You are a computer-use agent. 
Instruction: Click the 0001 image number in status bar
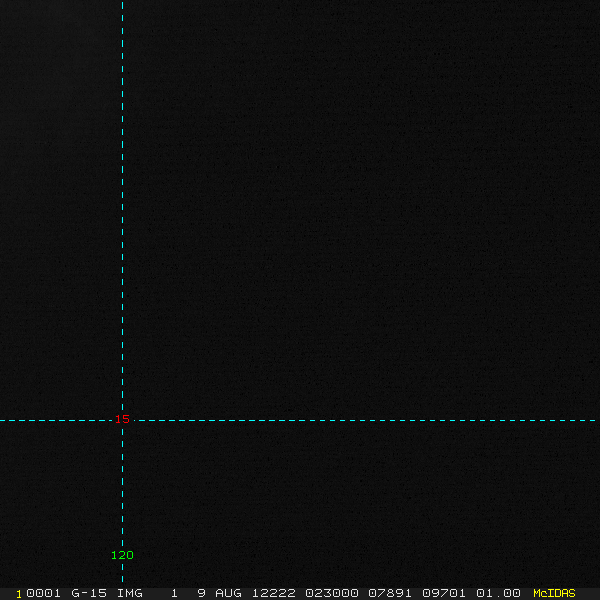43,593
